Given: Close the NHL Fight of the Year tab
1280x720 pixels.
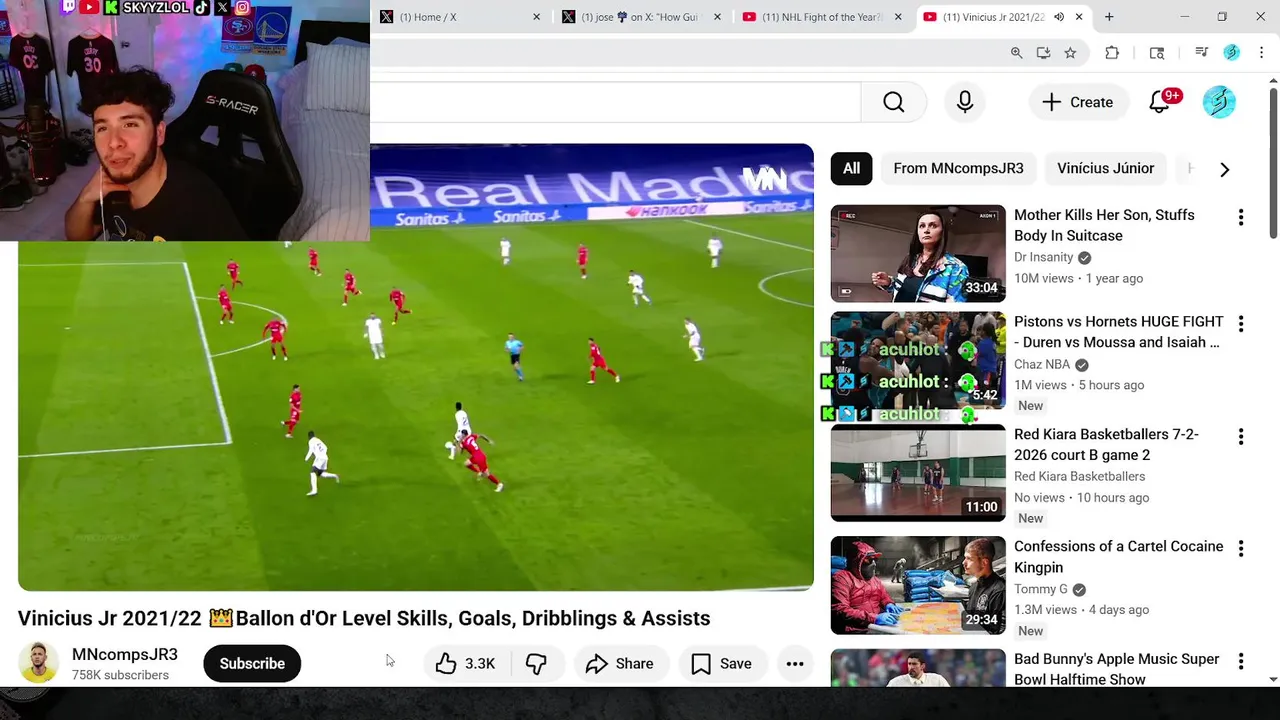Looking at the screenshot, I should (x=898, y=17).
